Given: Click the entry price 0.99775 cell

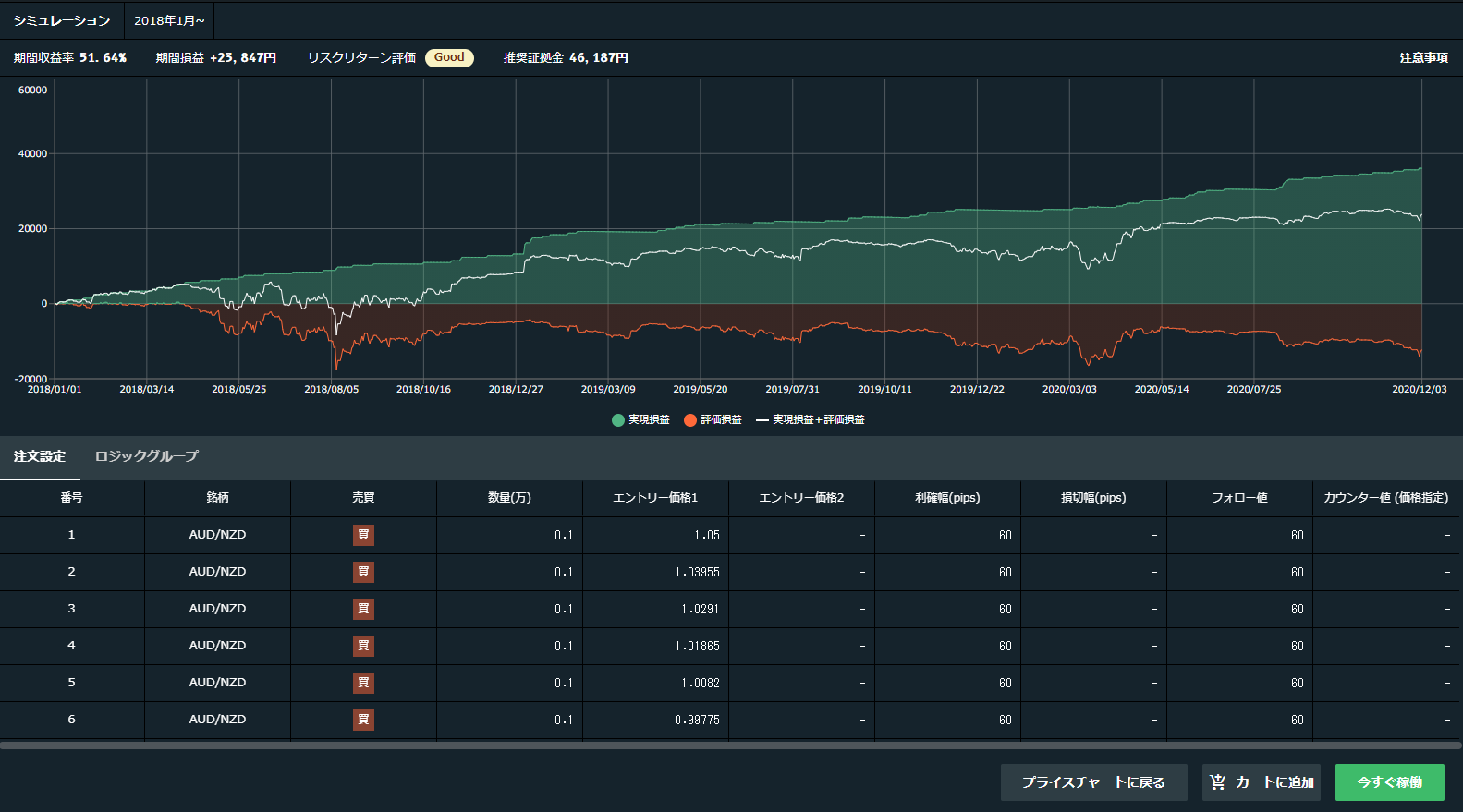Looking at the screenshot, I should (656, 720).
